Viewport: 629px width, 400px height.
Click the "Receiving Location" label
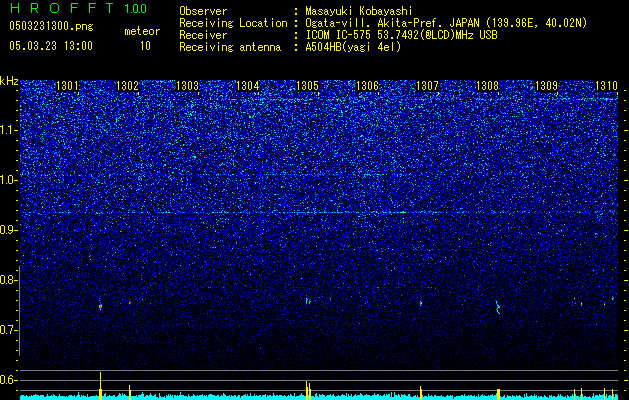233,23
